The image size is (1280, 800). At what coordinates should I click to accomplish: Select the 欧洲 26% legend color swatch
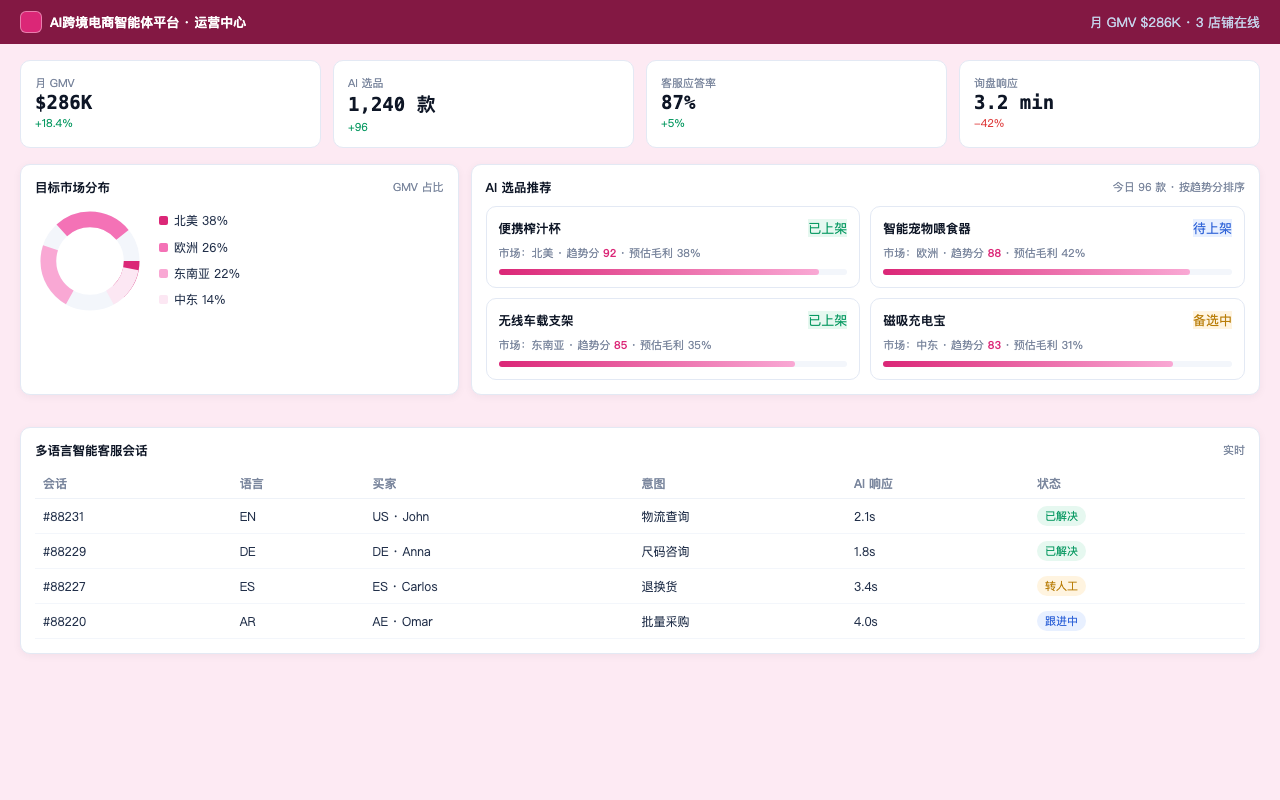tap(163, 247)
